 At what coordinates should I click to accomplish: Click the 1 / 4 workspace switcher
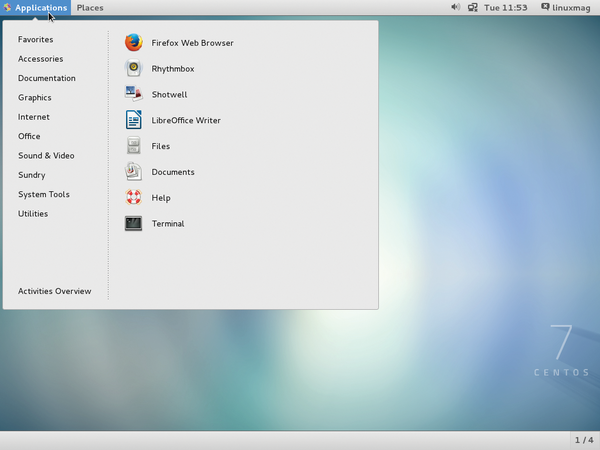click(584, 440)
